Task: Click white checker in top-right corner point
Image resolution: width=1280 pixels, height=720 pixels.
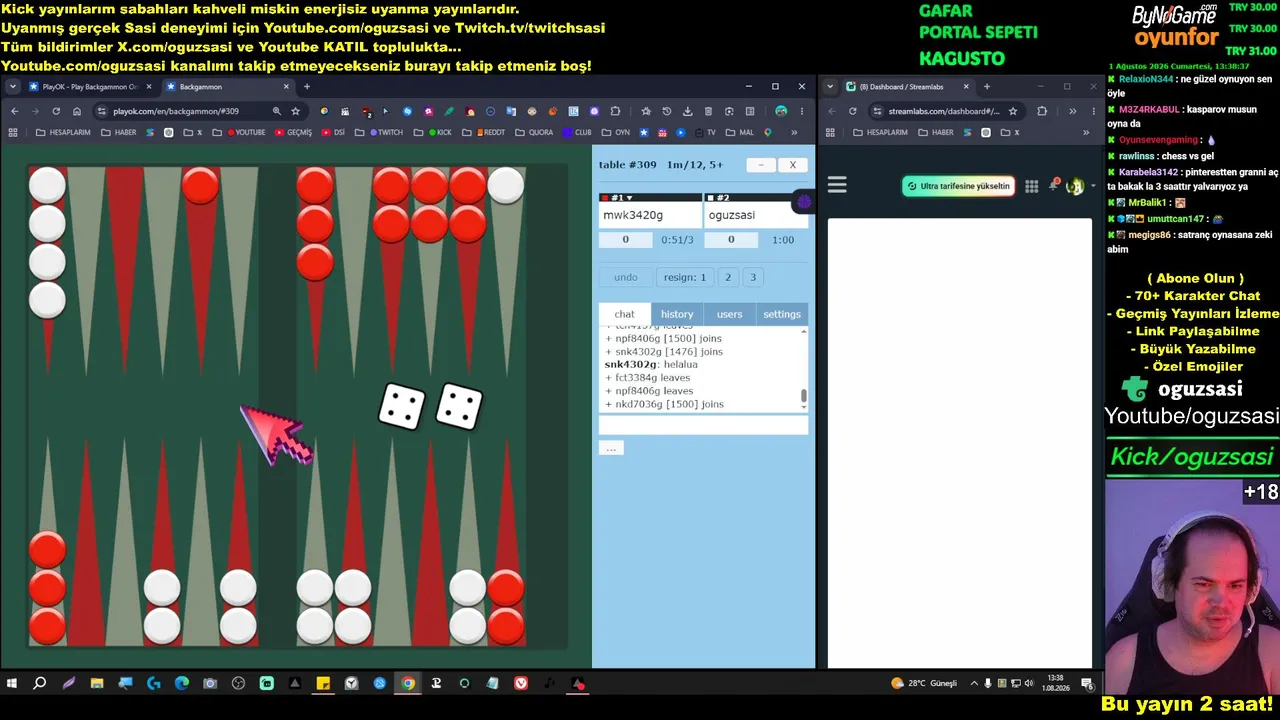Action: click(x=505, y=186)
